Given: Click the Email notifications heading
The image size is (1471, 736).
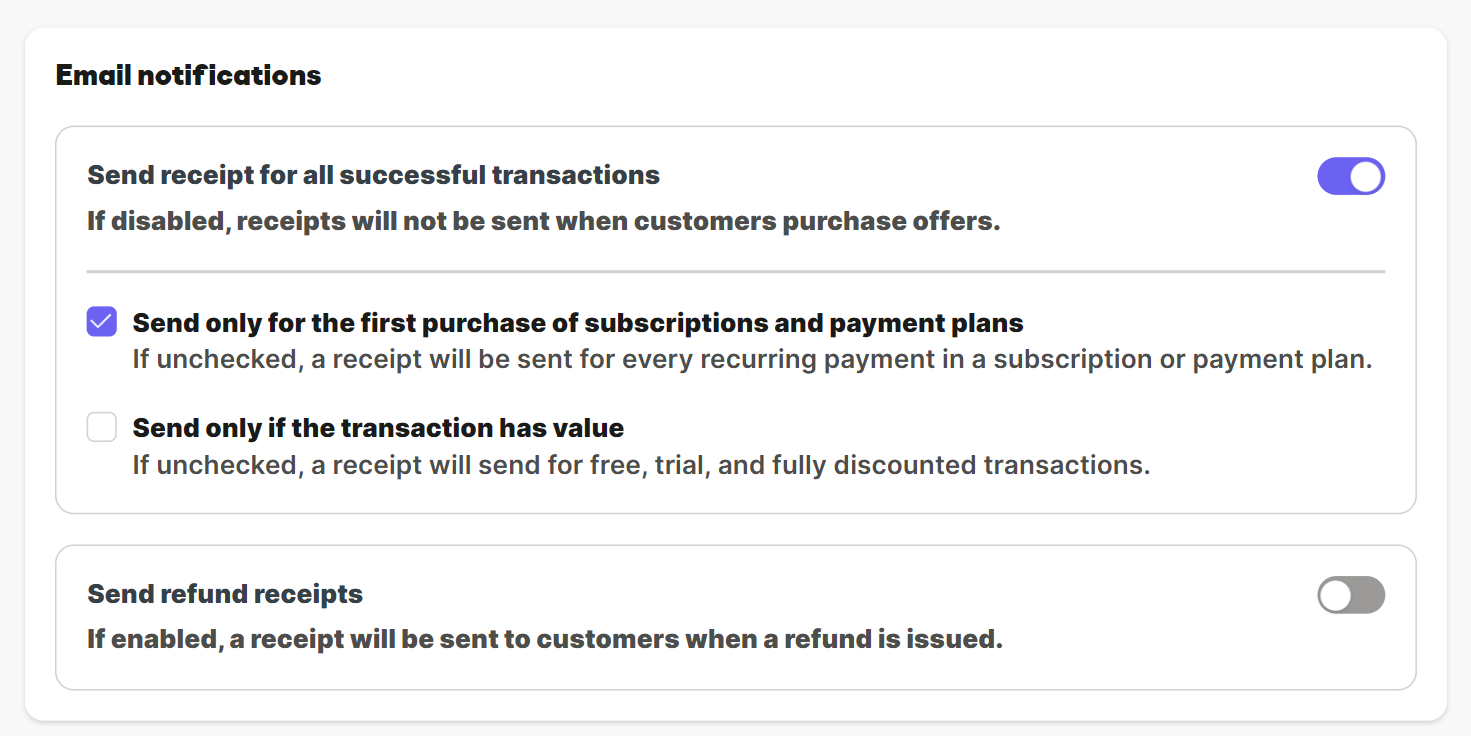Looking at the screenshot, I should [x=188, y=76].
